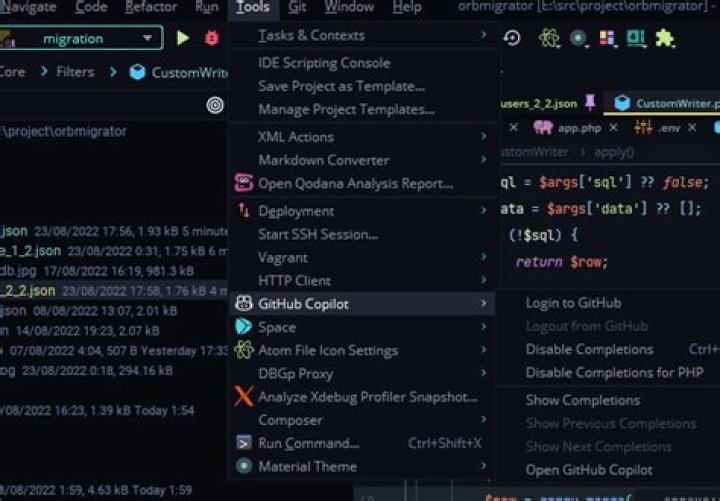Open the Git menu
720x501 pixels.
[x=298, y=7]
